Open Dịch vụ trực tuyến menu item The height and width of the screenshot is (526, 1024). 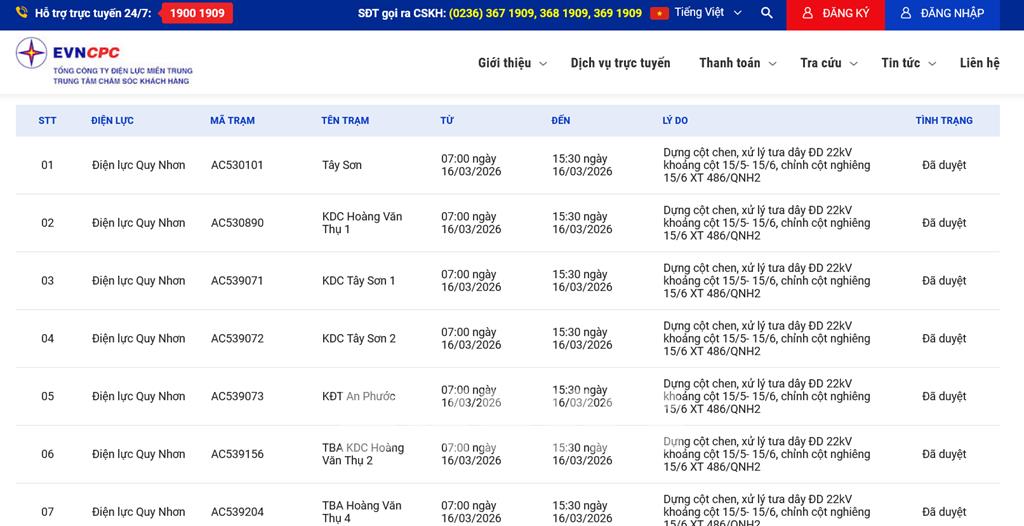tap(620, 63)
